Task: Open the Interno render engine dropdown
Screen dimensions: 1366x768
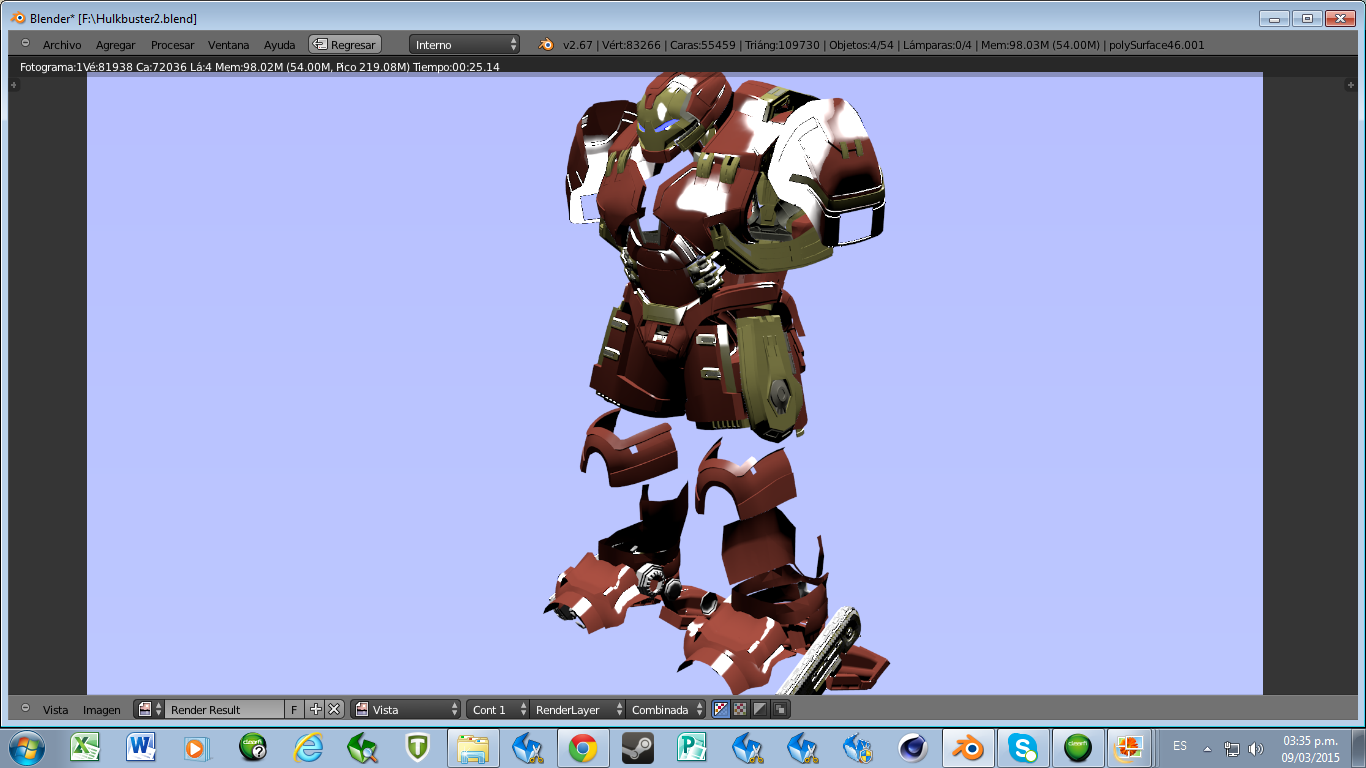Action: tap(465, 44)
